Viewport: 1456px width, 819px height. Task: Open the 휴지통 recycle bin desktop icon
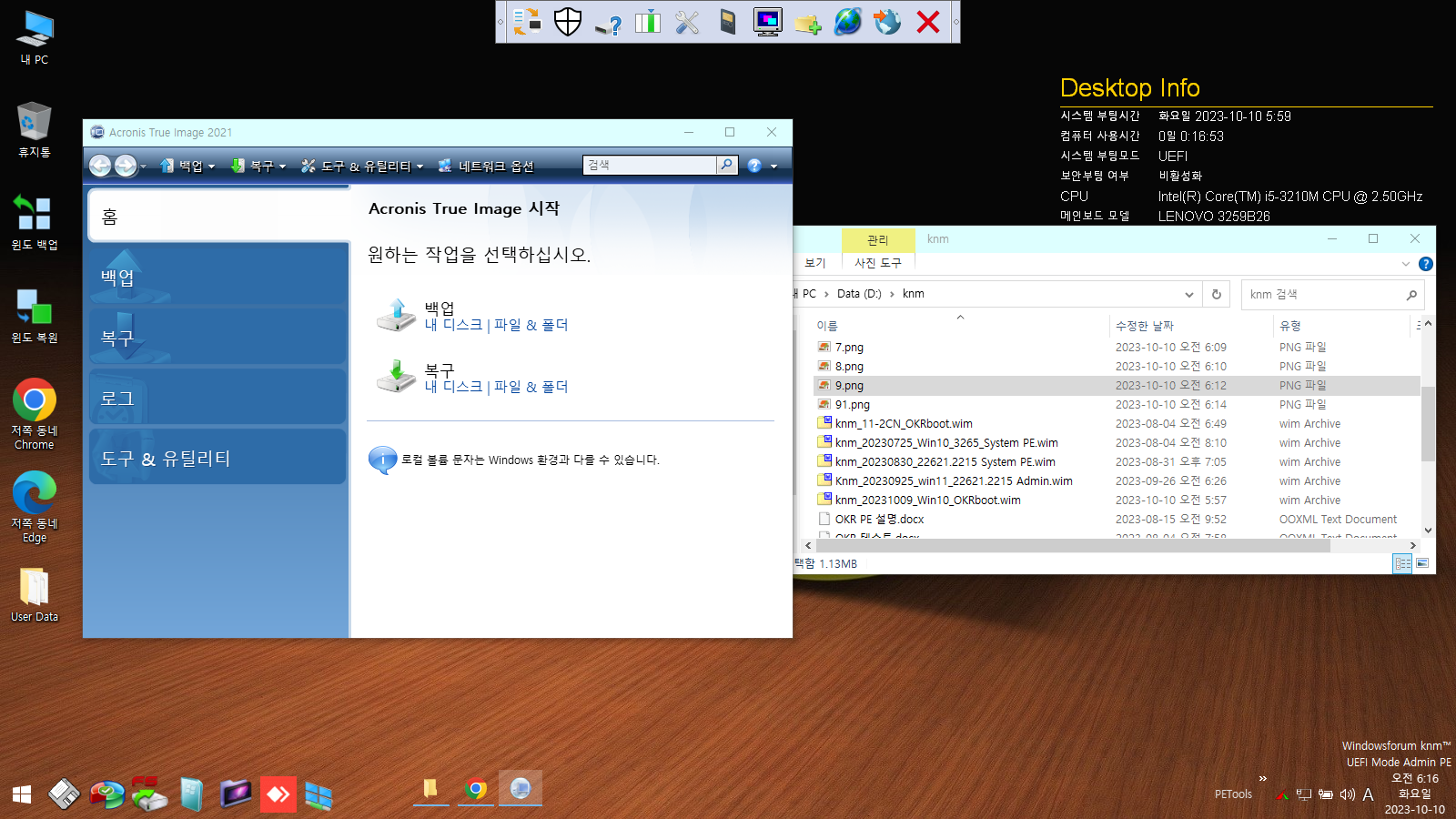(35, 129)
